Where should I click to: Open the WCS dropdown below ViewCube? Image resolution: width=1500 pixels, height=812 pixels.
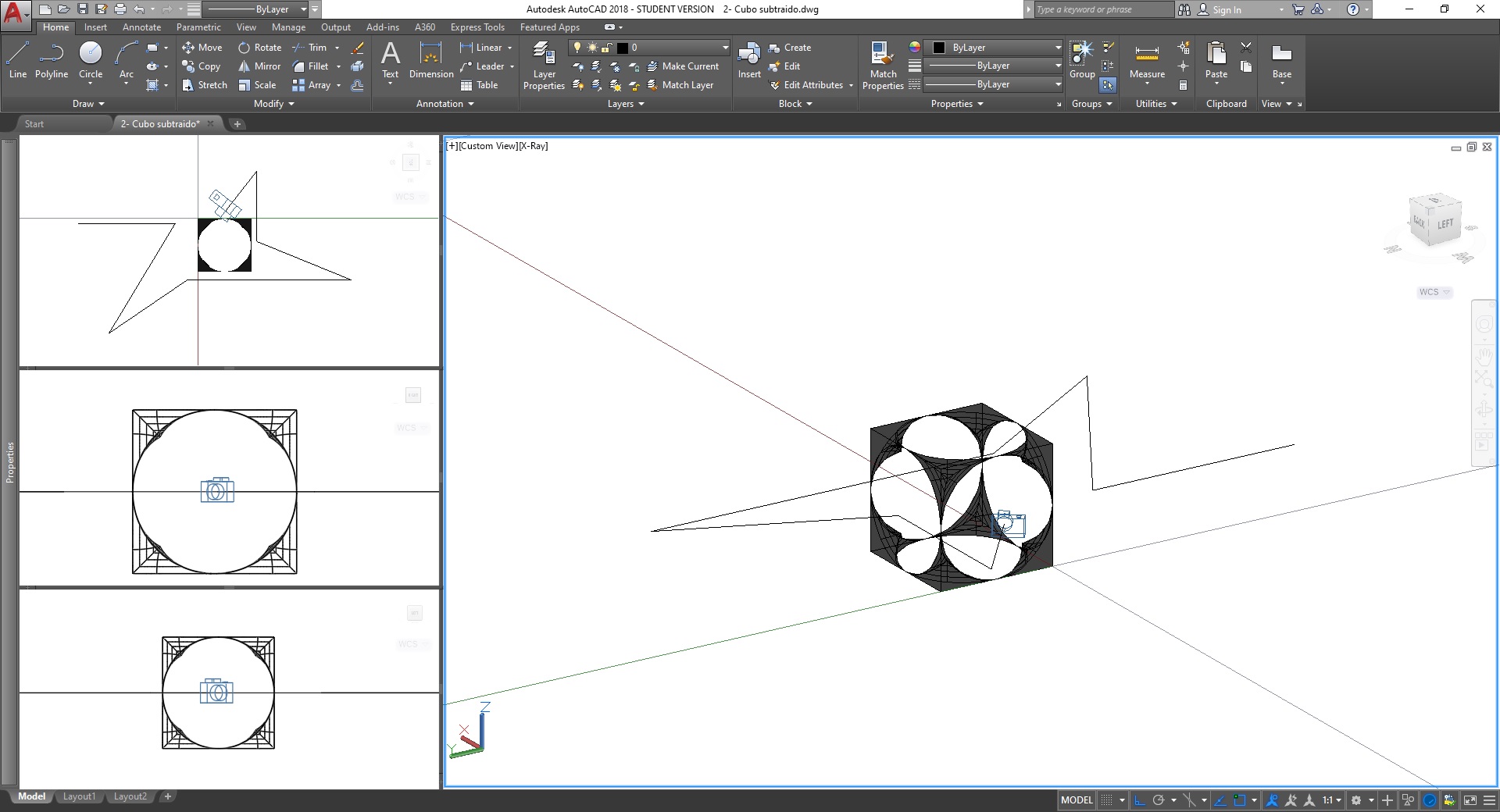(x=1434, y=292)
